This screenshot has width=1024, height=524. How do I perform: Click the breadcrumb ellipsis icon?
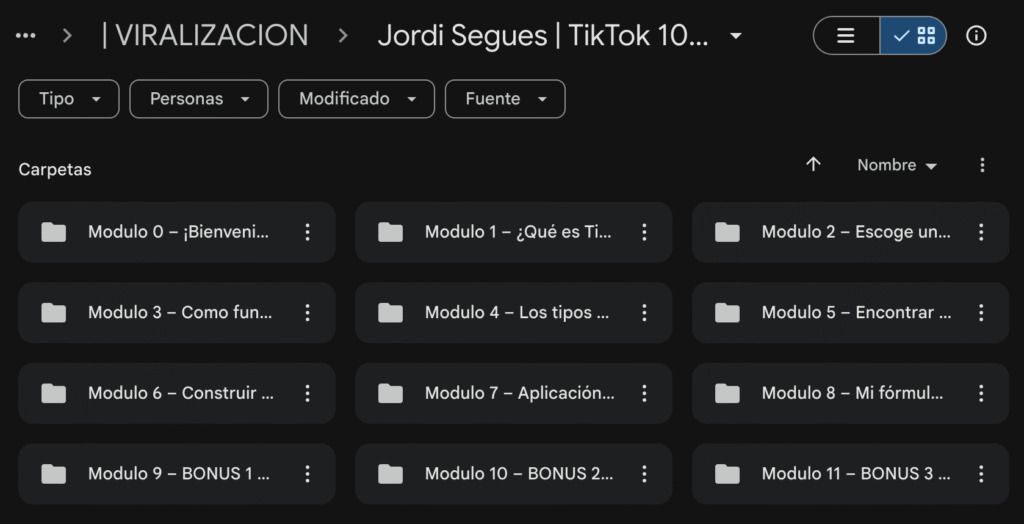(x=26, y=36)
